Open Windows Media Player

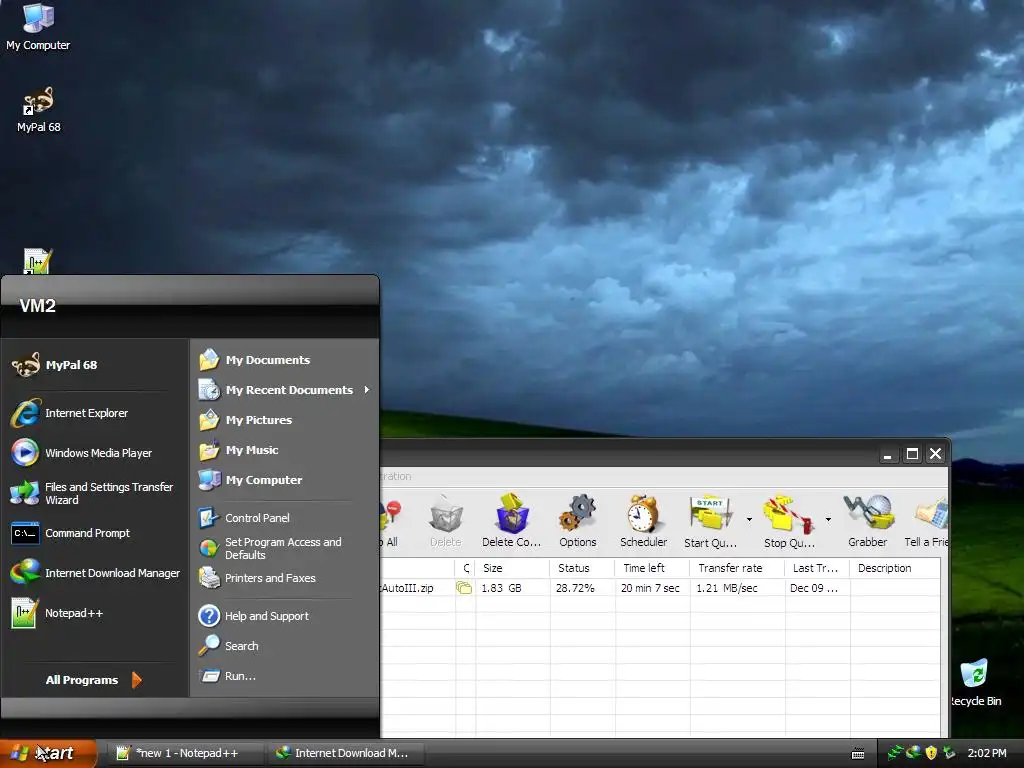(x=95, y=453)
